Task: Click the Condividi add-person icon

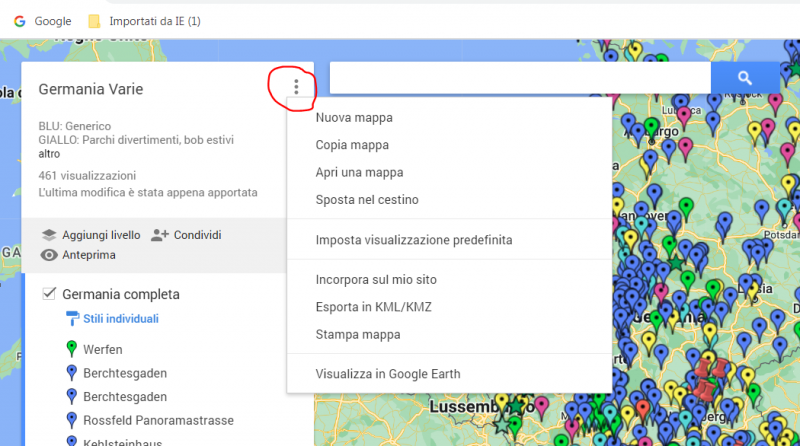Action: 159,235
